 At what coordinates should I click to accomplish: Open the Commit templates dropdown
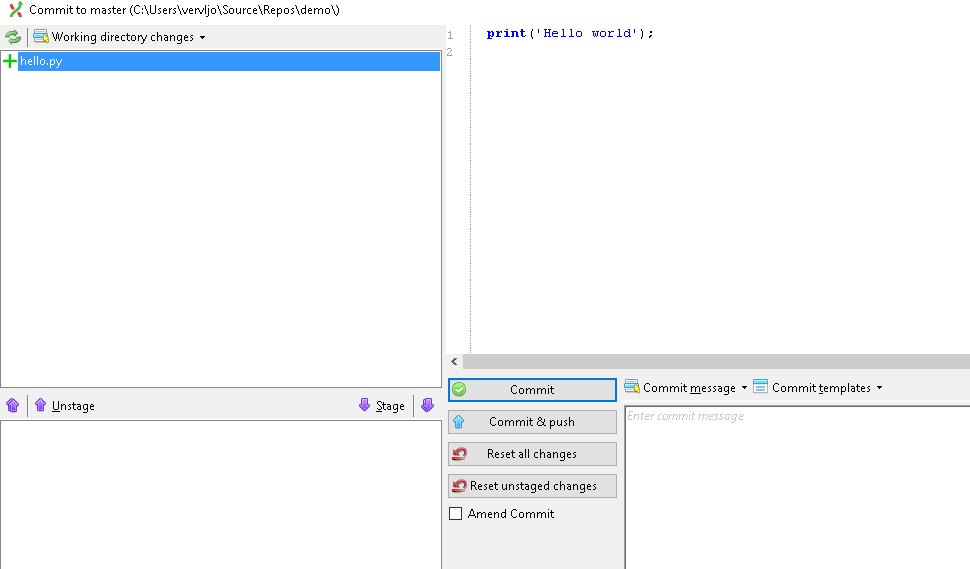818,388
